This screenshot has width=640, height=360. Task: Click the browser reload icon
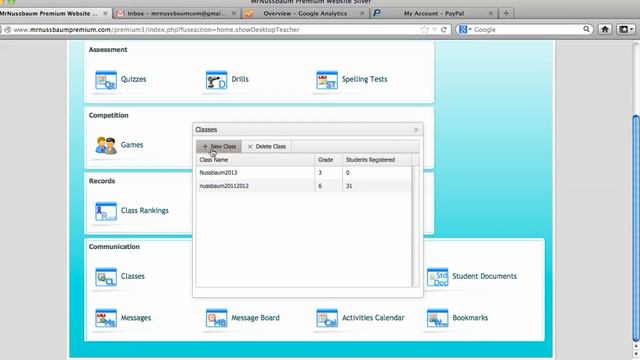(x=444, y=29)
